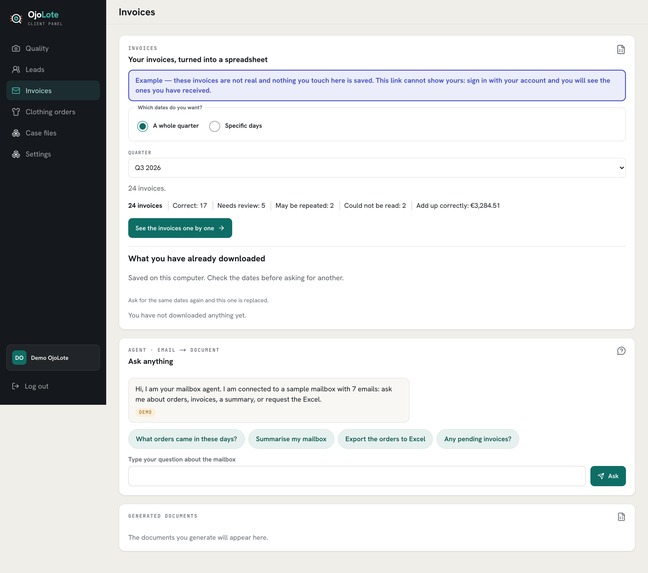
Task: Click The documents you generate will appear here
Action: point(198,537)
